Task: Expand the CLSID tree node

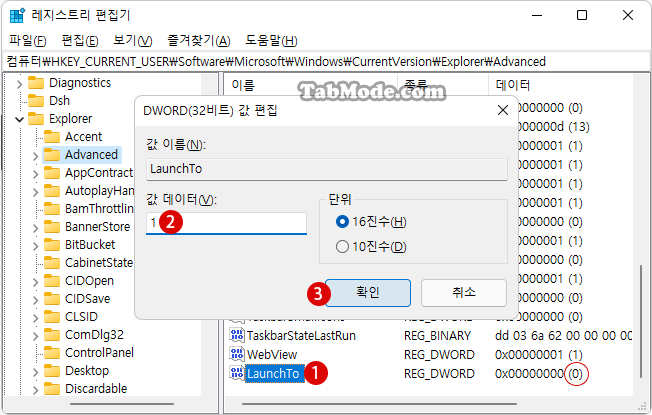Action: 35,318
